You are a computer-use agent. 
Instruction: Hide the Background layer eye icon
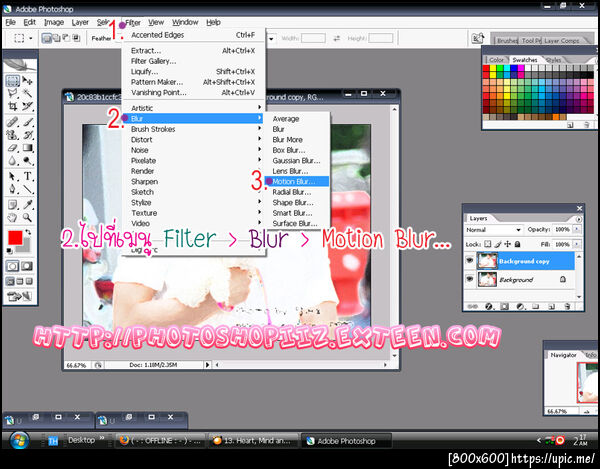pos(470,280)
